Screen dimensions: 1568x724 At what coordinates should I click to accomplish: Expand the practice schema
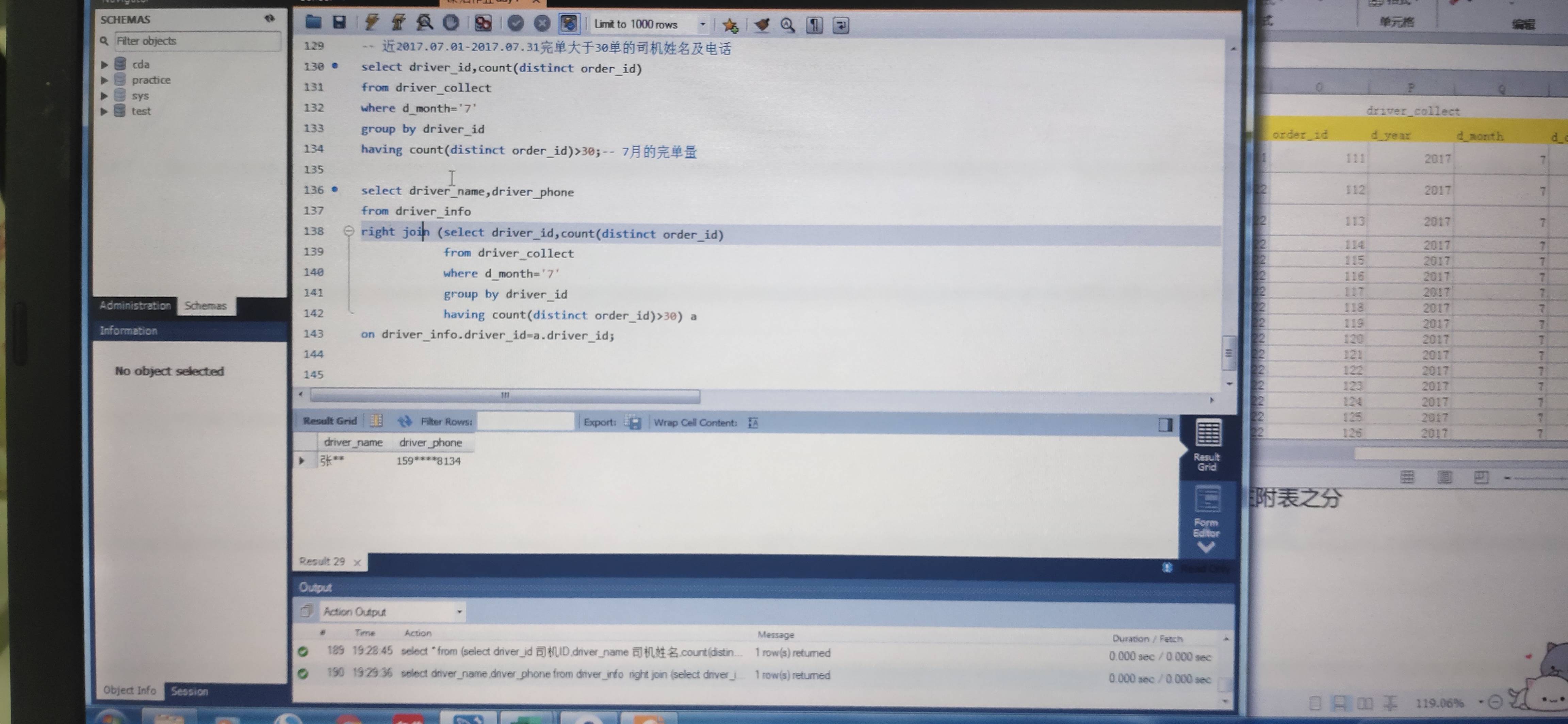pos(105,80)
